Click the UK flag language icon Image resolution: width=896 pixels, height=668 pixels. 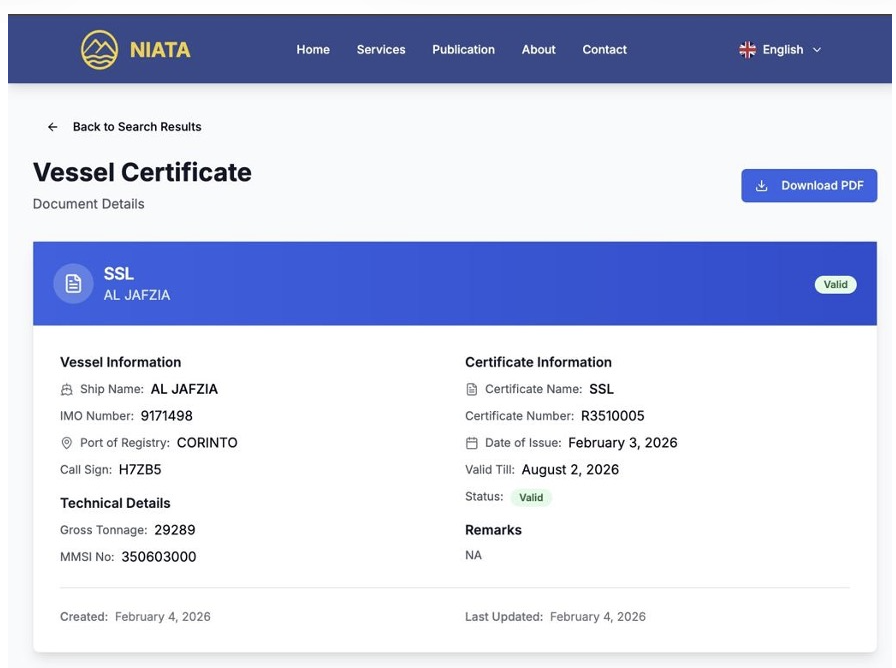pos(747,50)
